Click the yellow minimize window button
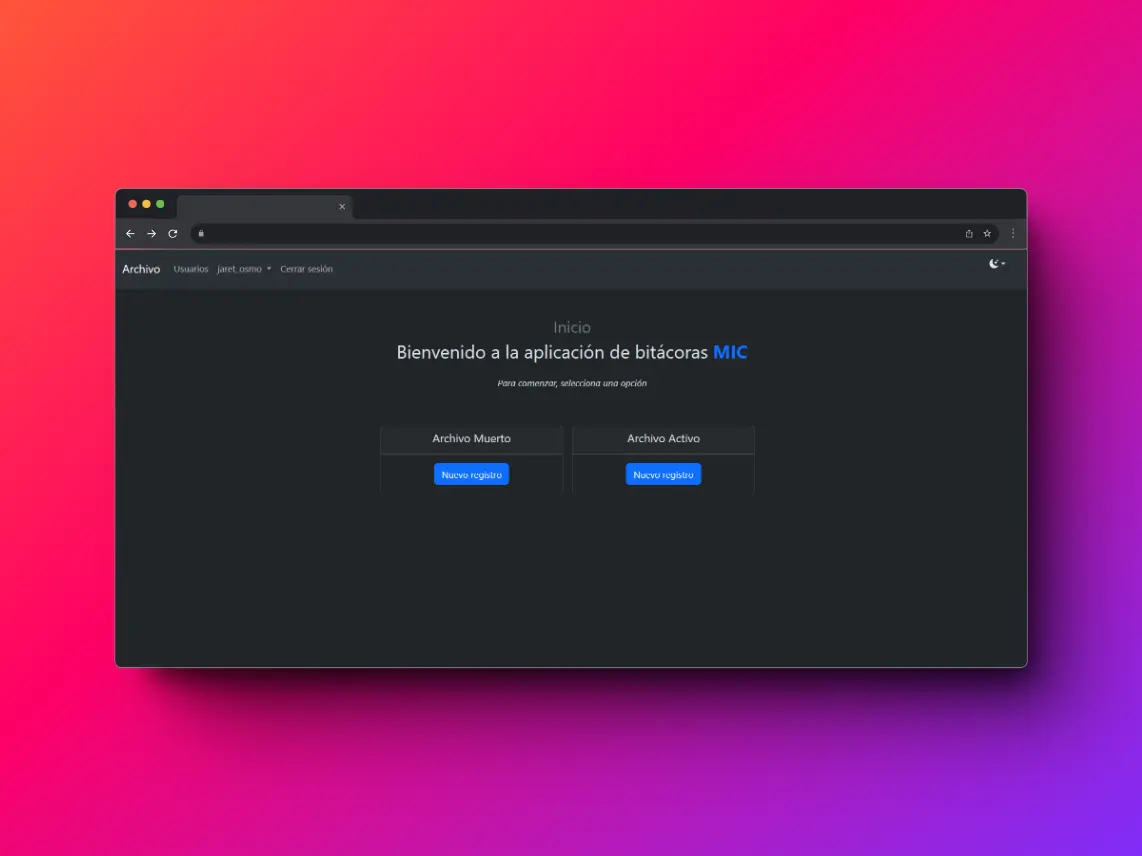This screenshot has height=856, width=1142. tap(146, 204)
